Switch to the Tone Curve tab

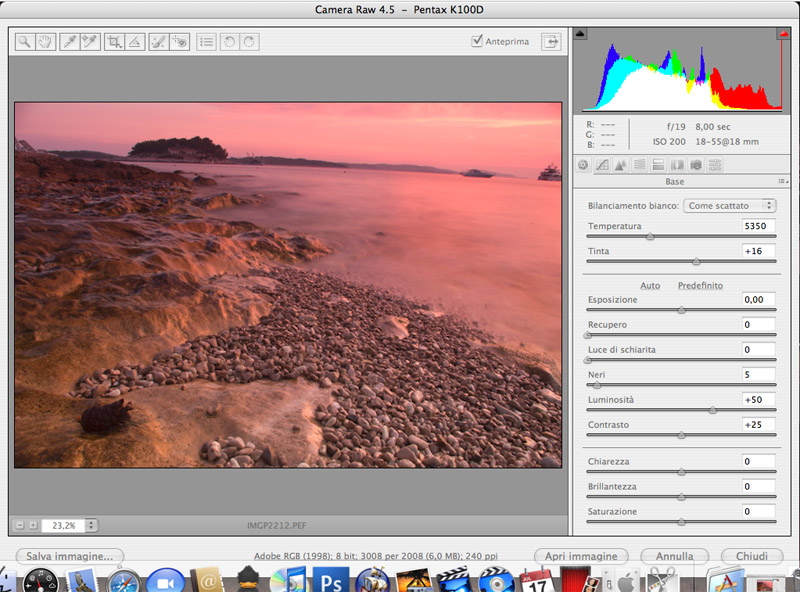click(602, 165)
